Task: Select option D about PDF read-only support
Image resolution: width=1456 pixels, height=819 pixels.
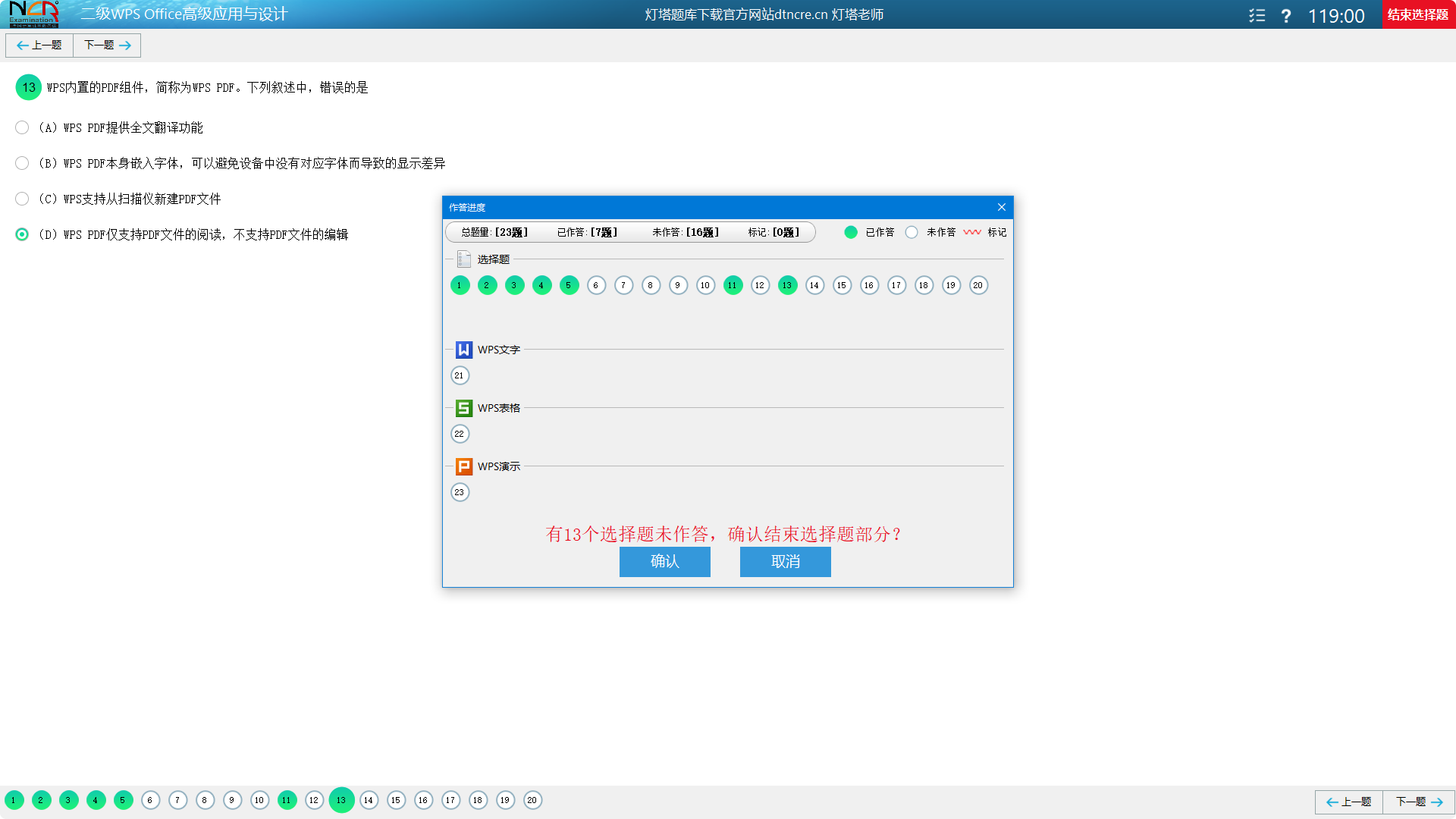Action: [x=22, y=234]
